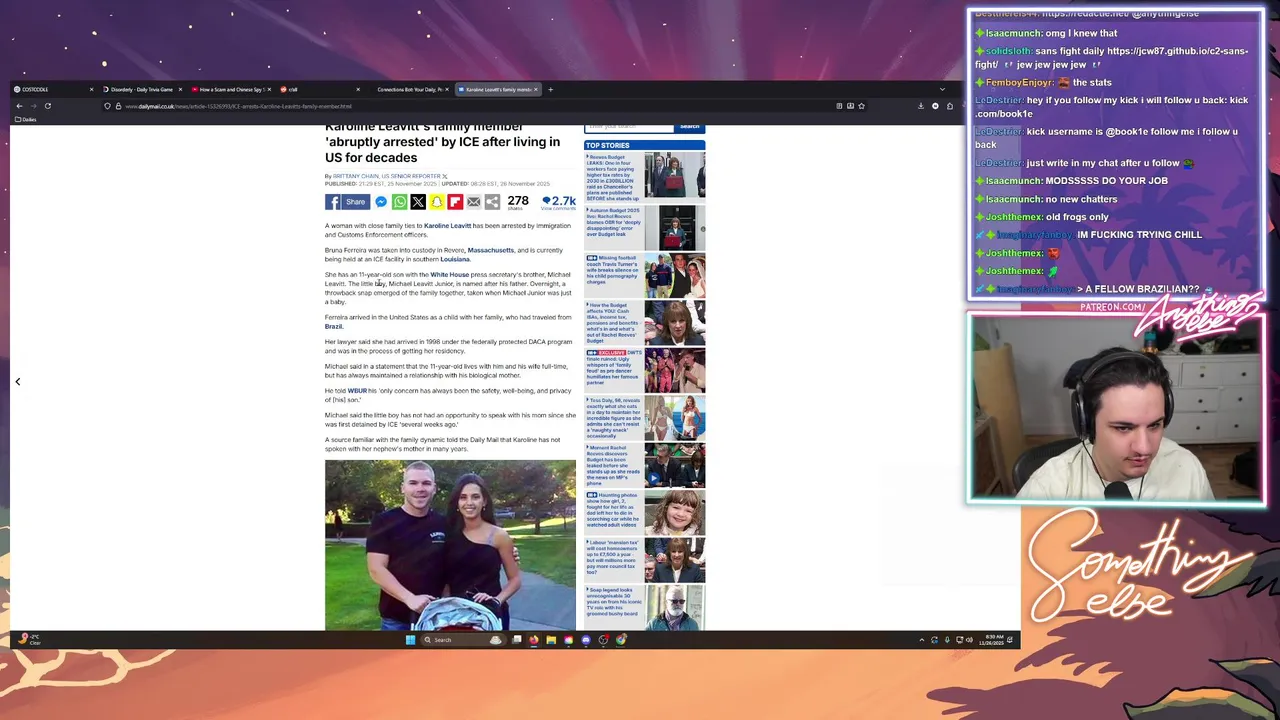View the 2.7k comments

tap(559, 203)
